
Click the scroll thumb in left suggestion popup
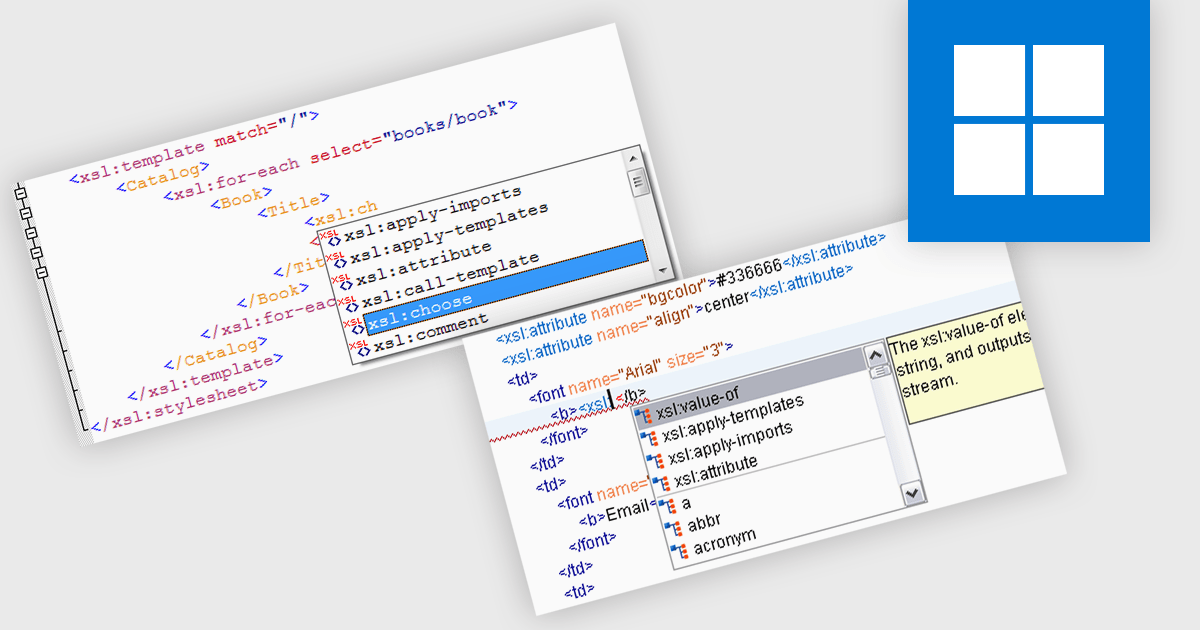tap(636, 182)
